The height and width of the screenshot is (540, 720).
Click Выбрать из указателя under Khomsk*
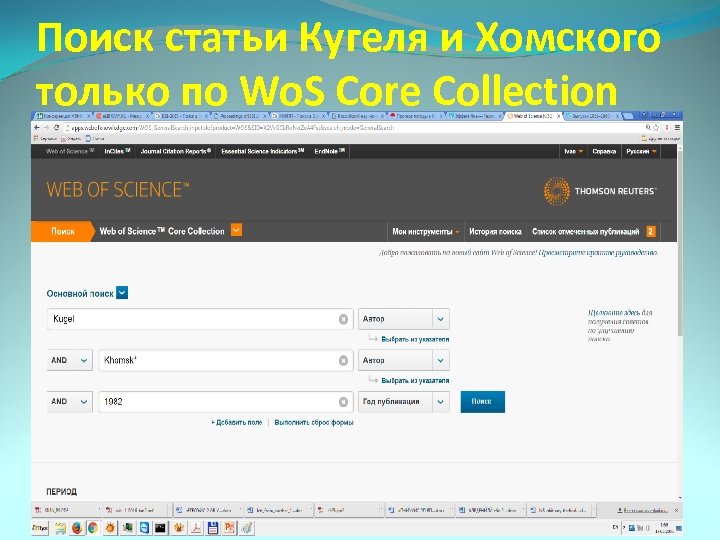click(415, 381)
